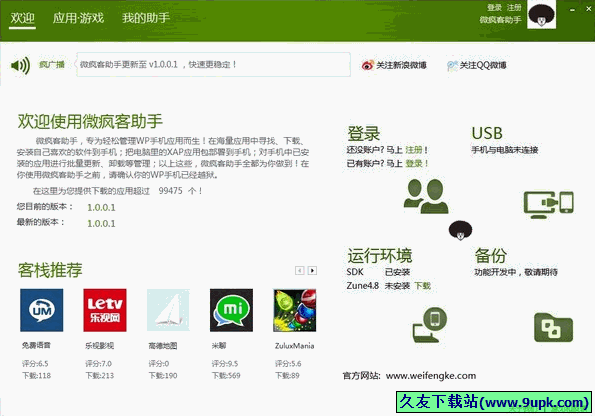Click the Sina Weibo logo icon

(367, 66)
